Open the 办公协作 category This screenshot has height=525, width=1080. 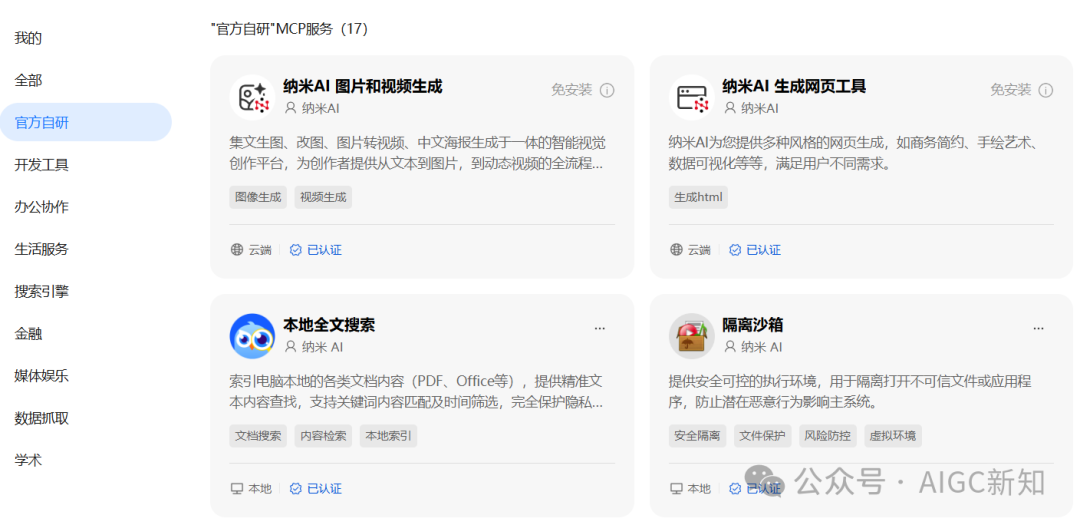(42, 207)
